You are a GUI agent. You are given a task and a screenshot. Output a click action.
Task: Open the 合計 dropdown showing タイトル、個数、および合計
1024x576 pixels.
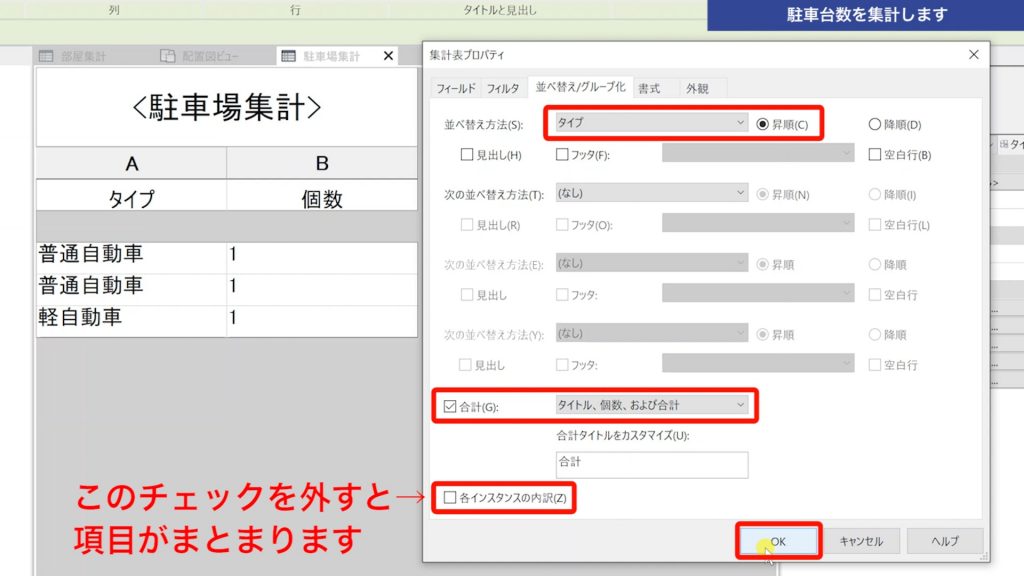pyautogui.click(x=655, y=406)
